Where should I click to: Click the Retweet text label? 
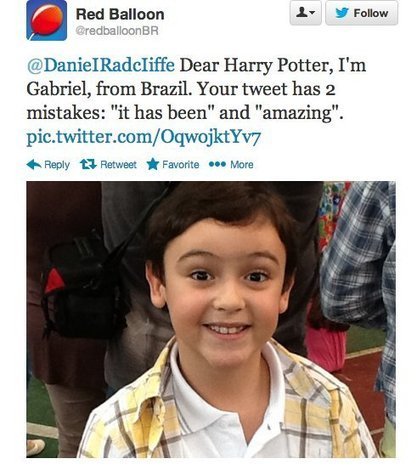point(118,164)
